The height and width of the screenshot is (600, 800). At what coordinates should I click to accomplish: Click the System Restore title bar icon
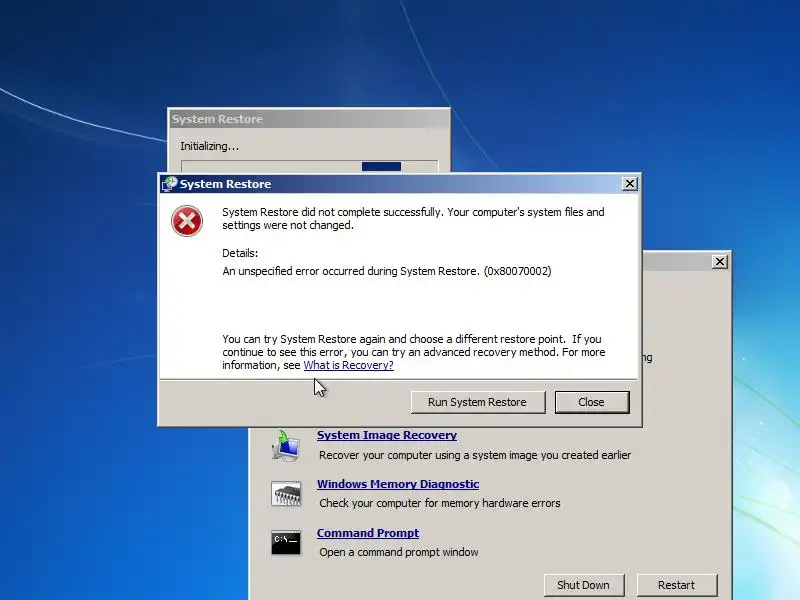[169, 184]
